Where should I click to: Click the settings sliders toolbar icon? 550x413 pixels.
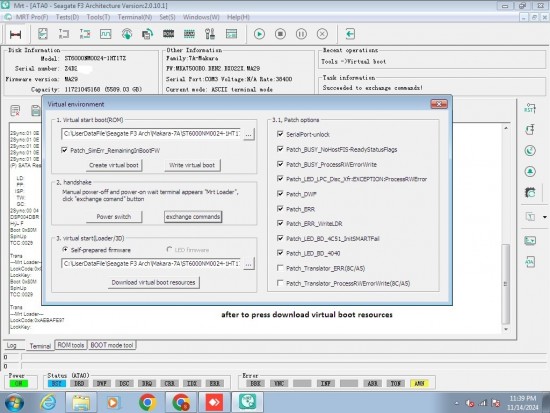tap(210, 34)
